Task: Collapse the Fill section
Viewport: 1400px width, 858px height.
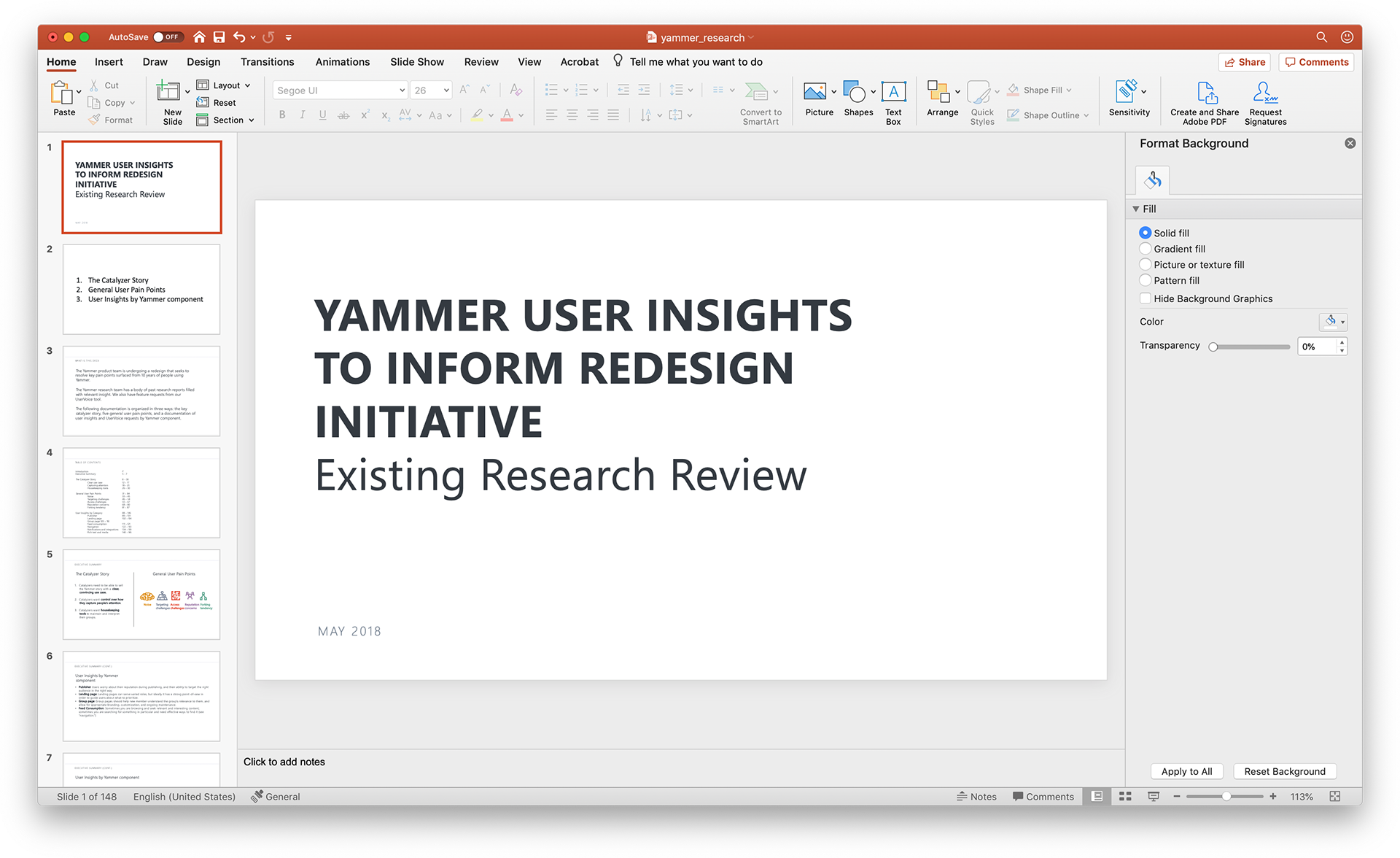Action: 1136,209
